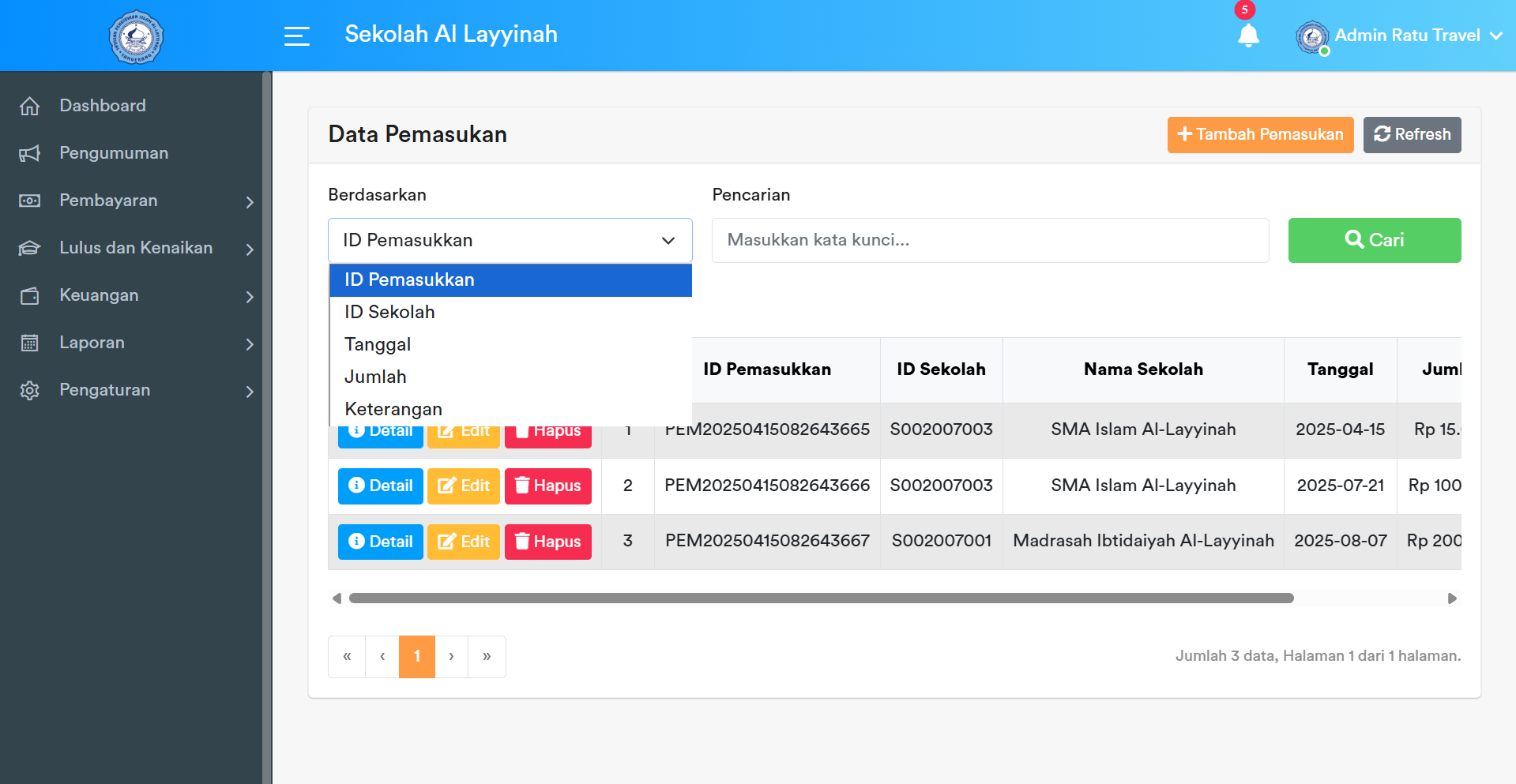This screenshot has width=1516, height=784.
Task: Click the Pengumuman megaphone icon
Action: point(29,152)
